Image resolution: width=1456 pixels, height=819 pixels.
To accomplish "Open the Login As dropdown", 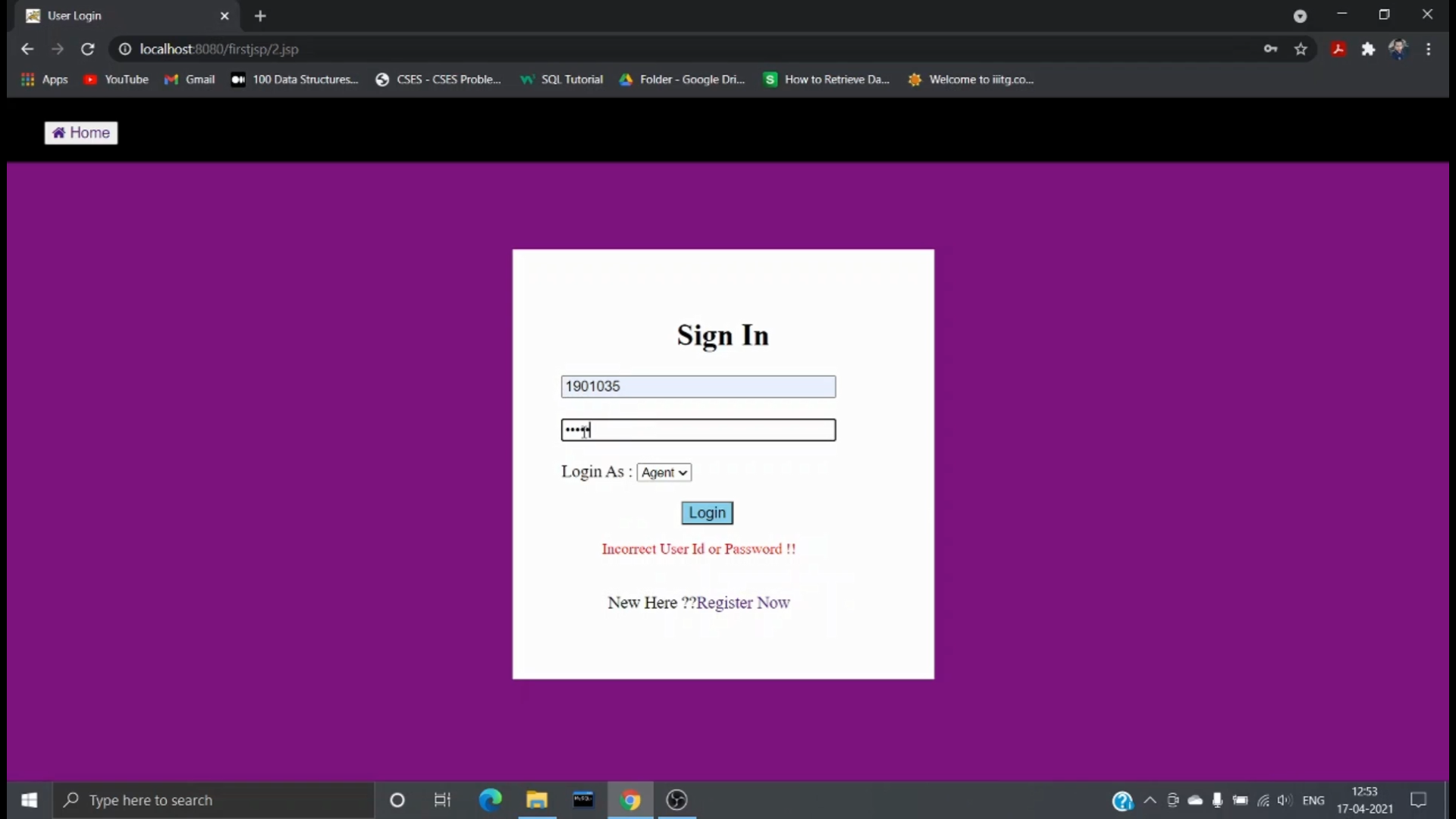I will 664,472.
